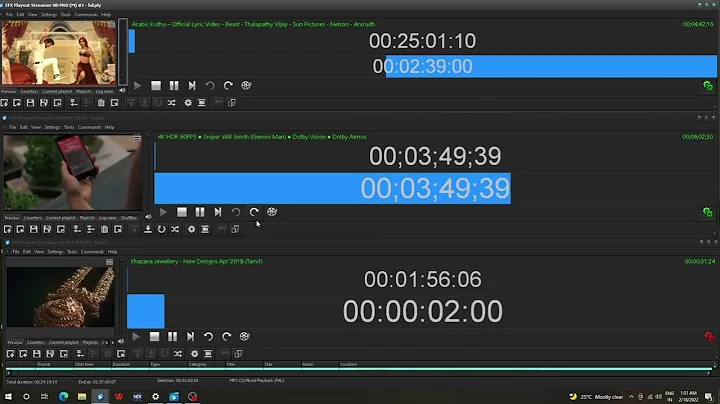The width and height of the screenshot is (720, 404).
Task: Toggle red link icon in Khazana Jewellery player
Action: pos(709,337)
